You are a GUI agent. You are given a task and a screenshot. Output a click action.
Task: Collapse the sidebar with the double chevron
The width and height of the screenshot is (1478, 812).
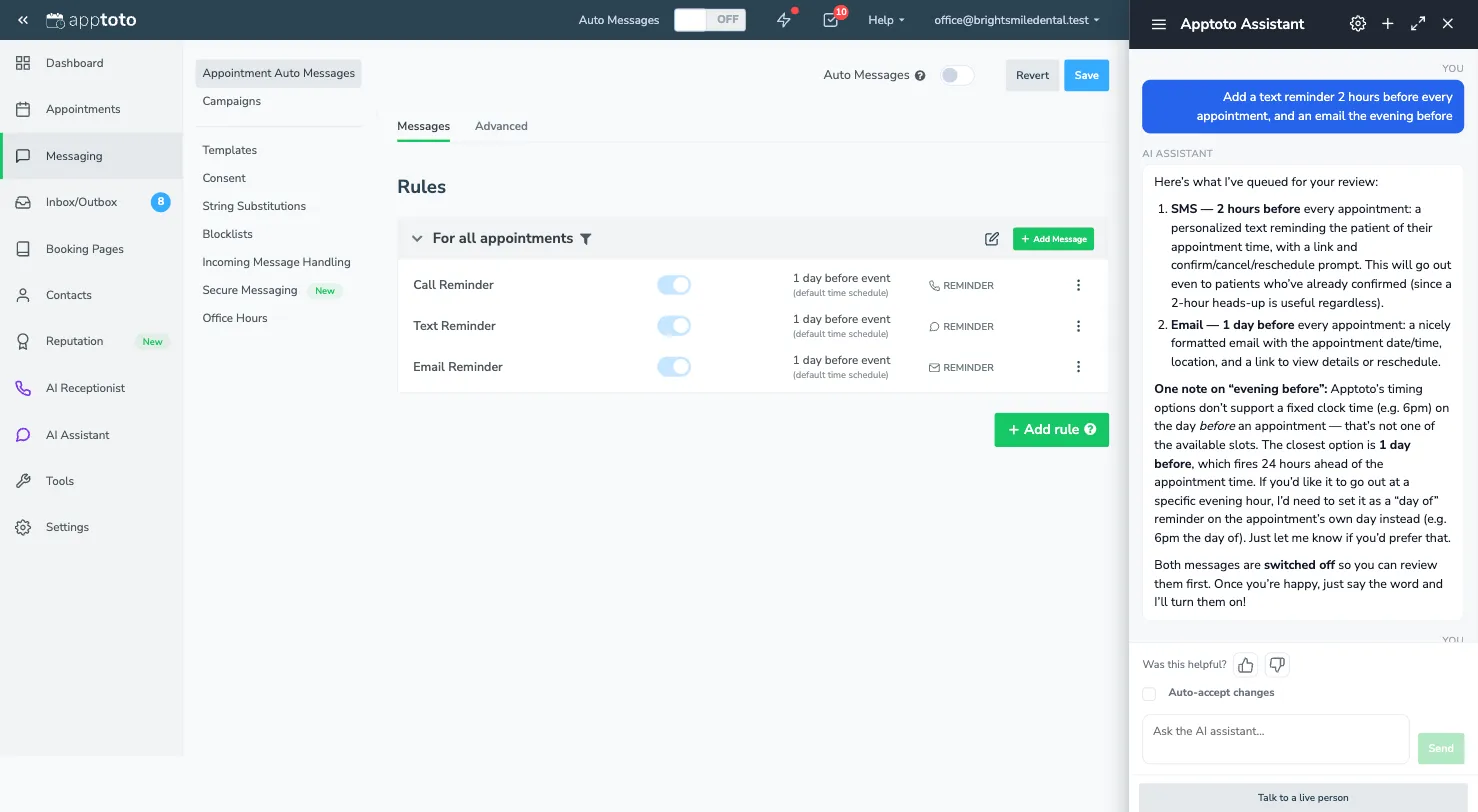tap(23, 20)
